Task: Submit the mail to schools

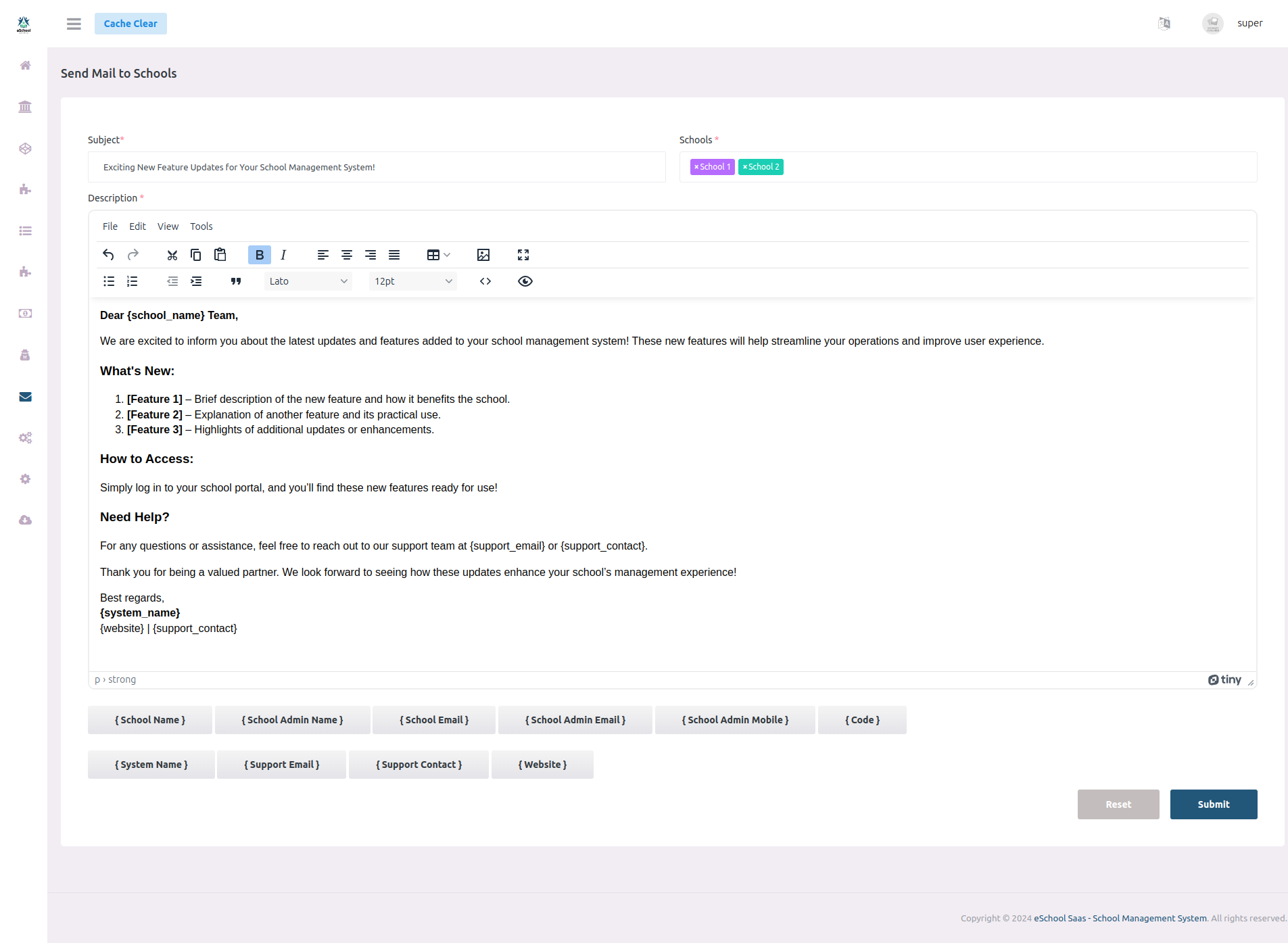Action: pos(1213,804)
